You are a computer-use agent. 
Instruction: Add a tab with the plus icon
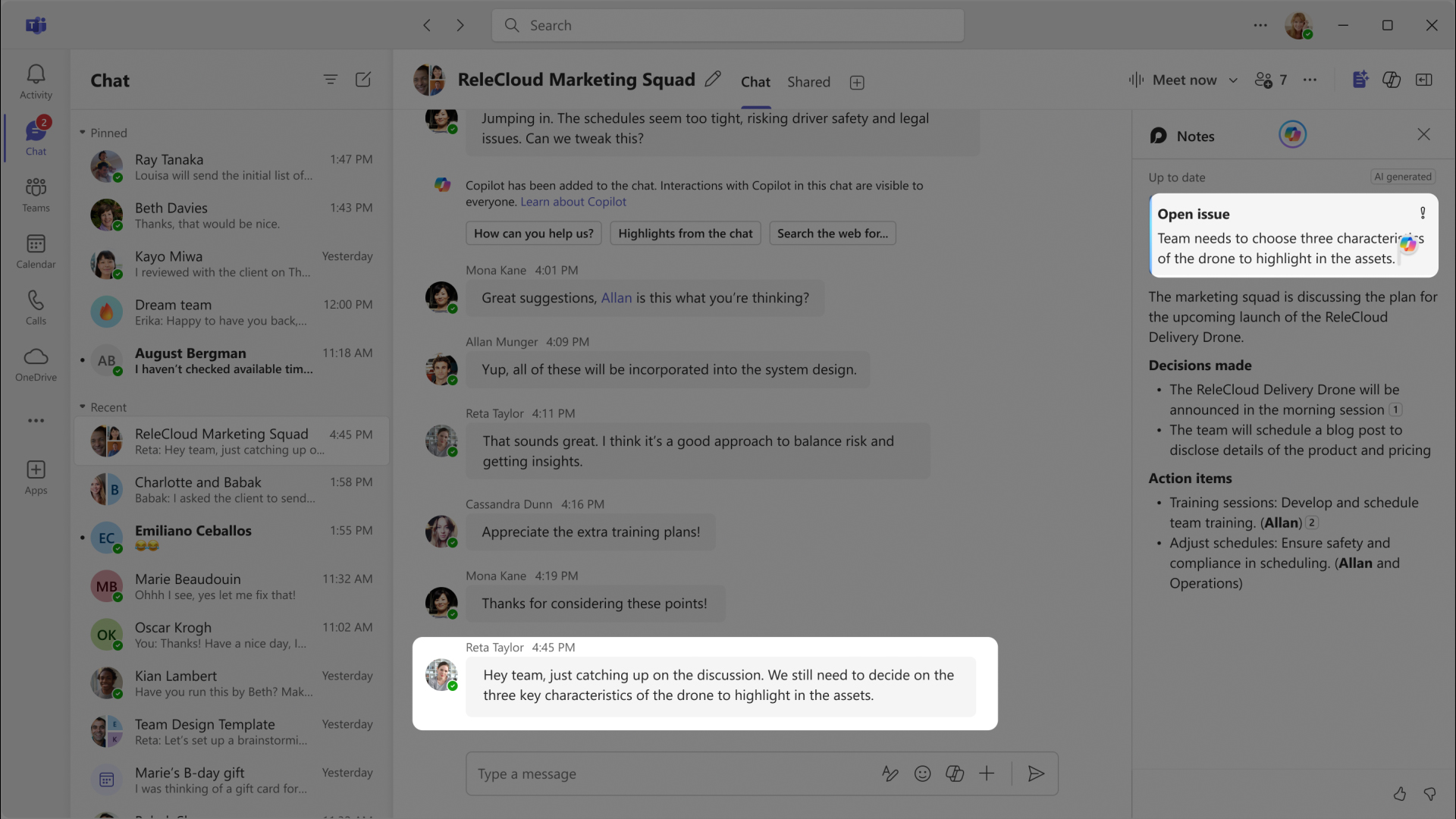pyautogui.click(x=857, y=83)
